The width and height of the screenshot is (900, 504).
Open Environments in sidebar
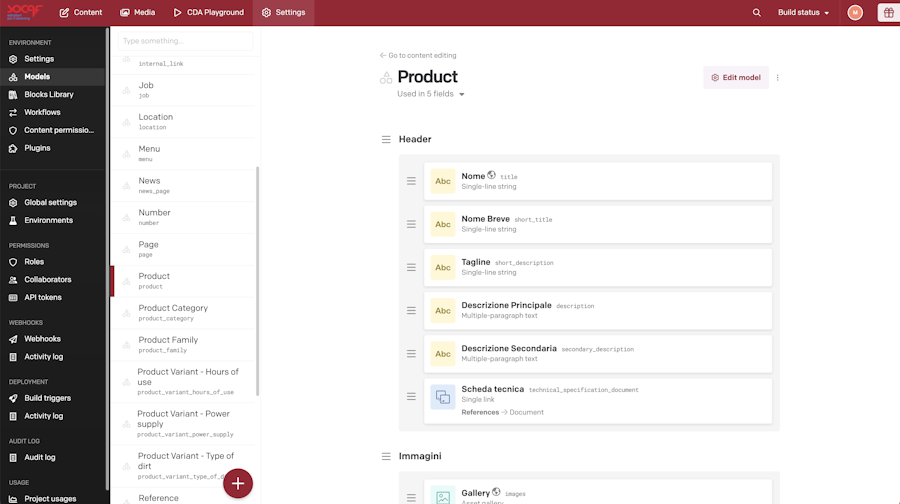[x=52, y=220]
